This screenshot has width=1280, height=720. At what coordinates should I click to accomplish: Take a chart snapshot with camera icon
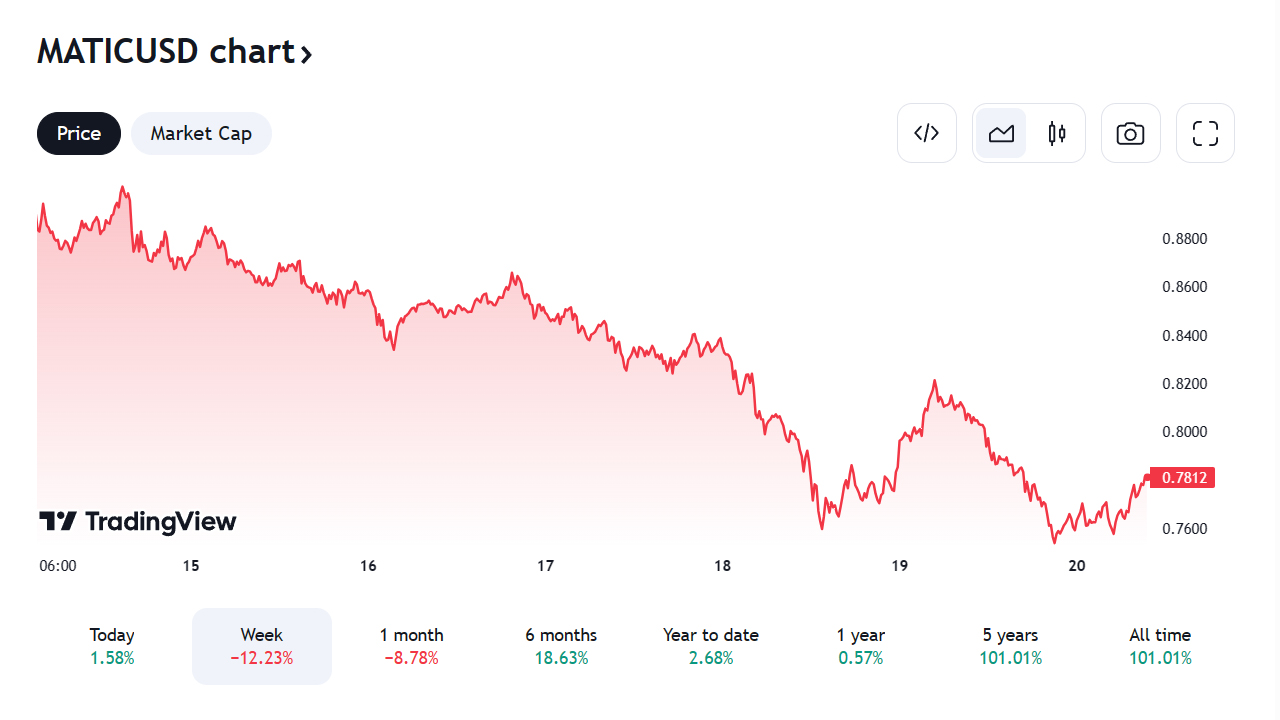[1130, 133]
